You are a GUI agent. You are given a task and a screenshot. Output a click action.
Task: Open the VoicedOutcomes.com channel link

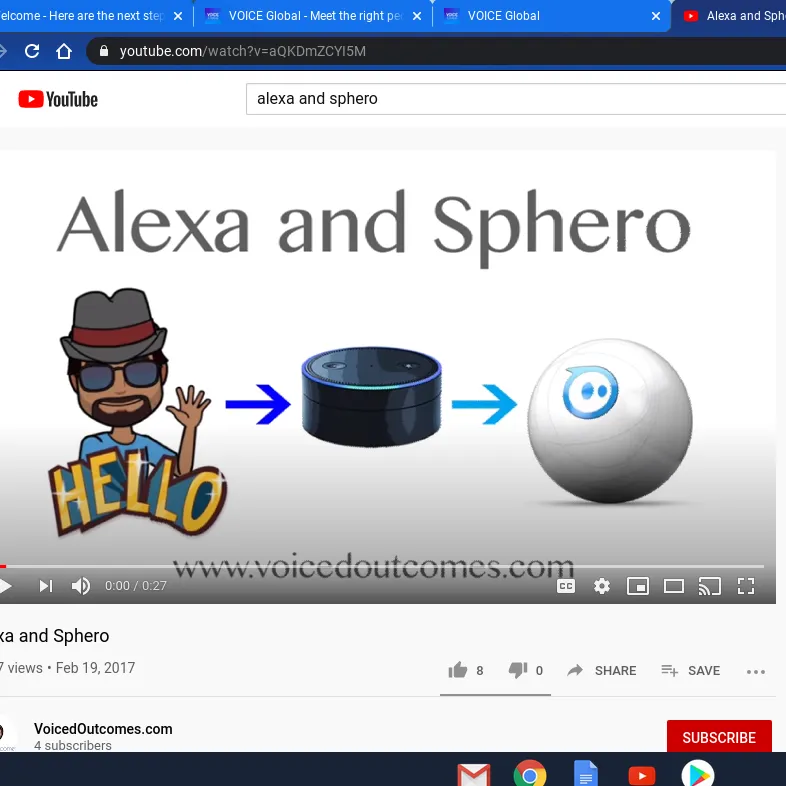click(x=103, y=729)
